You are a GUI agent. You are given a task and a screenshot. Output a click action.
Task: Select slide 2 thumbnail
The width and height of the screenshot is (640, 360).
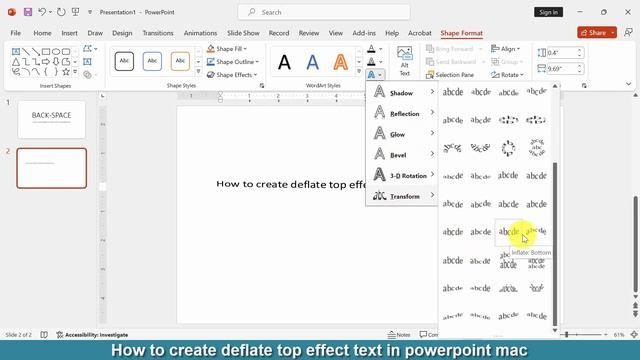click(x=51, y=168)
